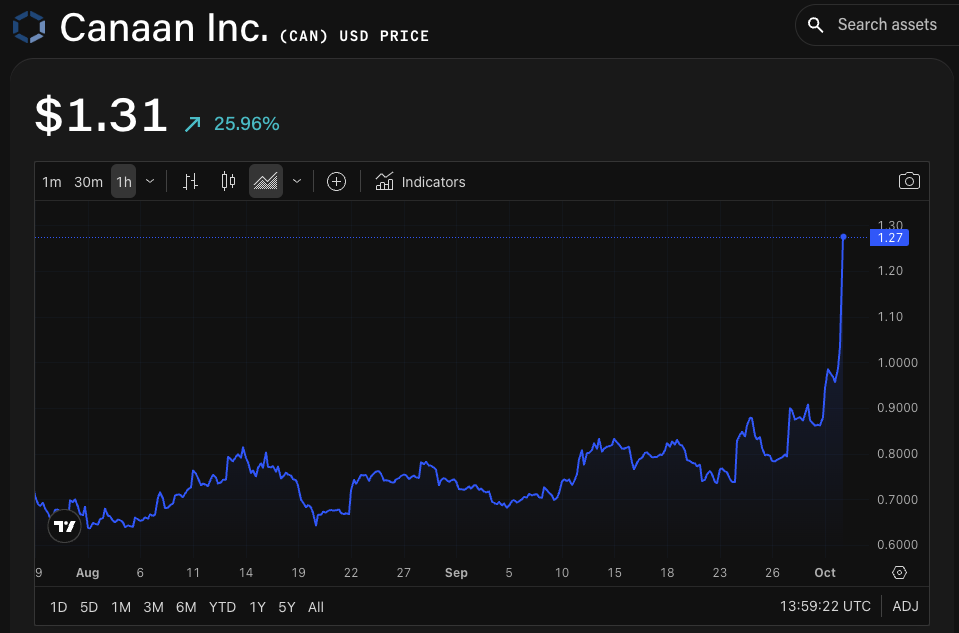This screenshot has width=959, height=633.
Task: Click the All time range button
Action: pyautogui.click(x=316, y=606)
